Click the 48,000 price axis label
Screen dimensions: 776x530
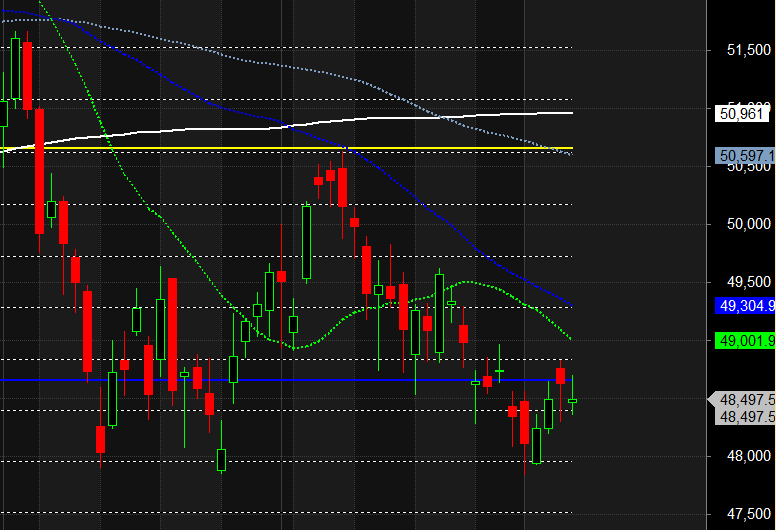tap(749, 456)
